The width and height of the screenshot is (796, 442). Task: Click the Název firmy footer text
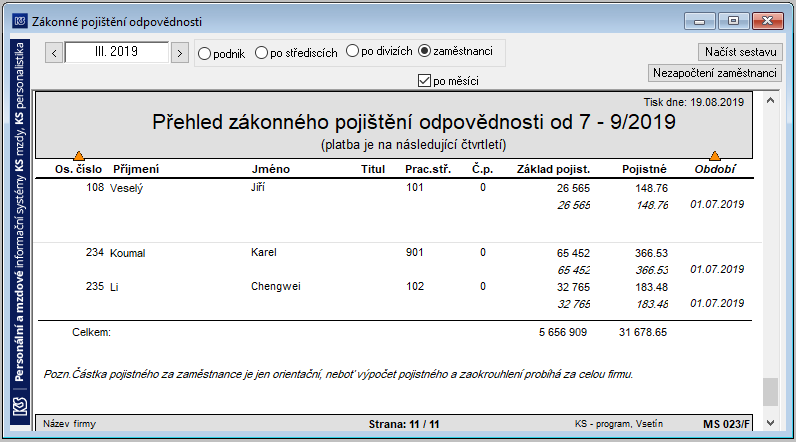point(70,424)
